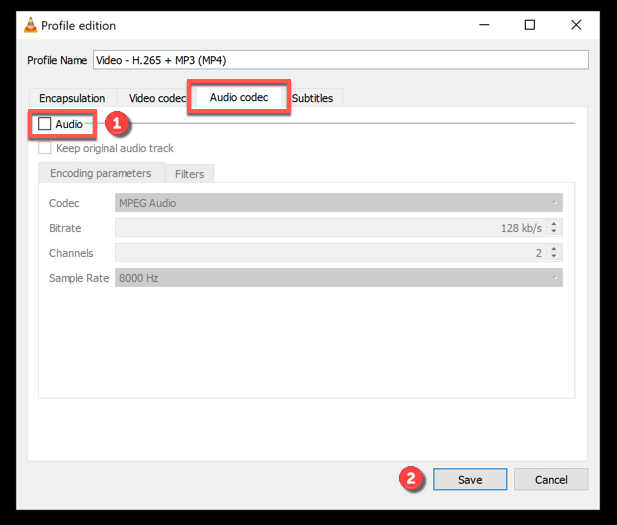This screenshot has height=525, width=617.
Task: Cancel the profile edition dialog
Action: [551, 479]
